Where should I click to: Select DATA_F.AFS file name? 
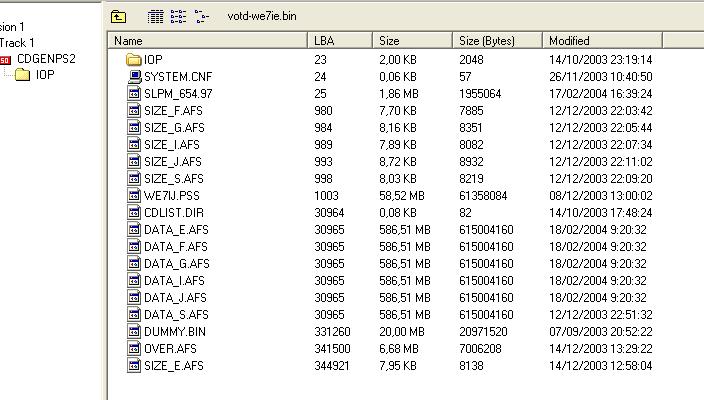(176, 246)
